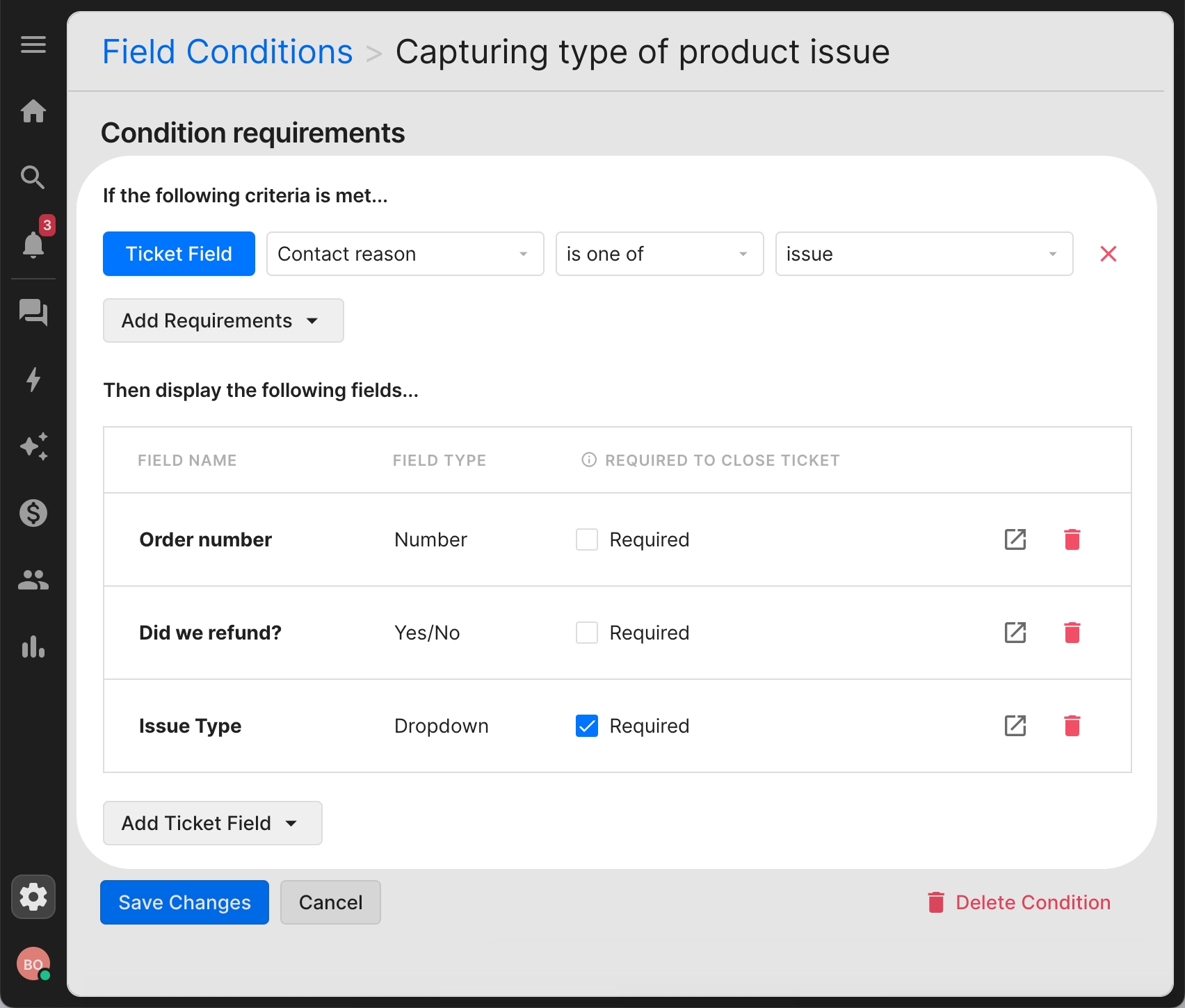Image resolution: width=1185 pixels, height=1008 pixels.
Task: Open the conversations panel
Action: coord(33,313)
